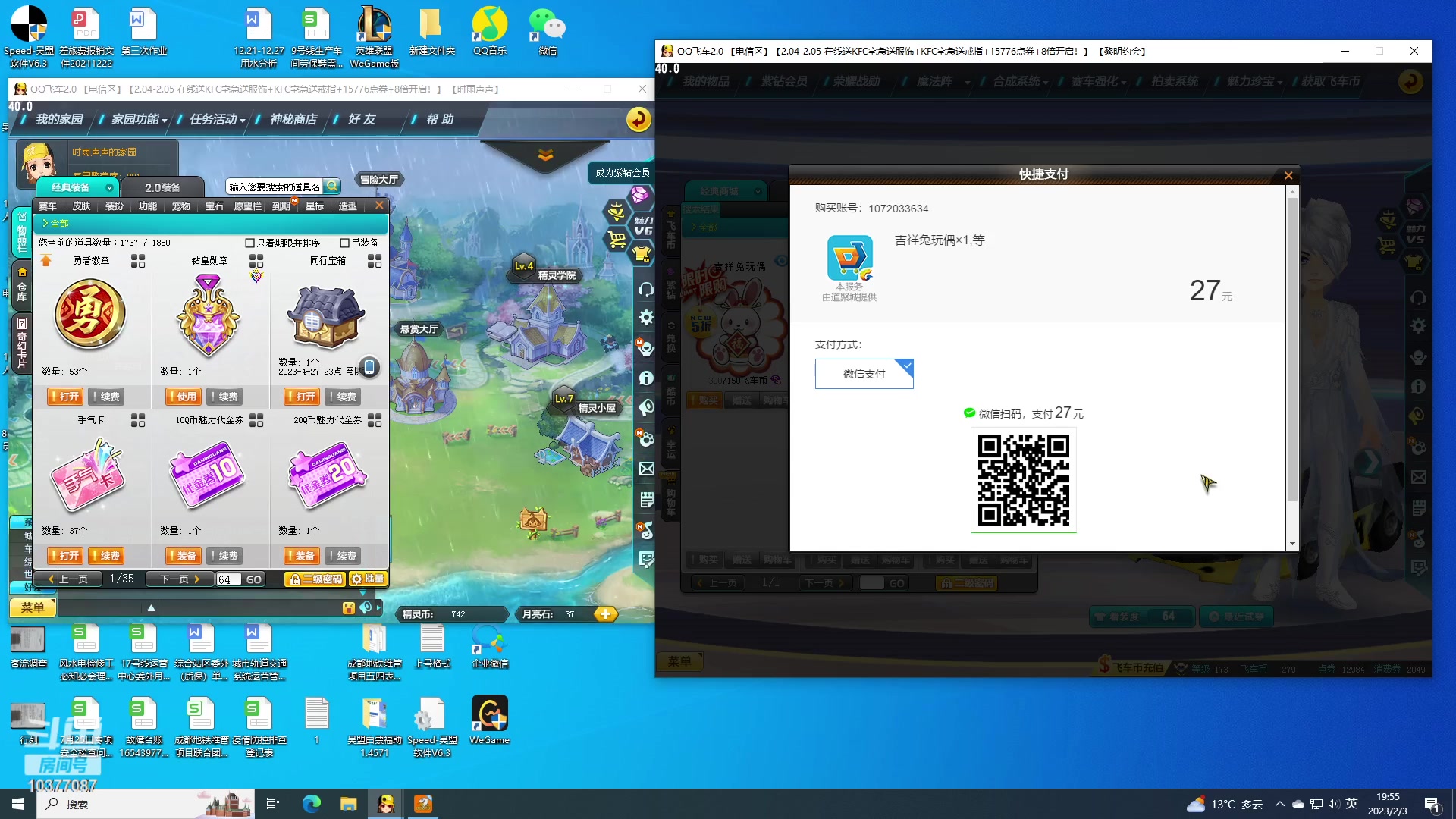Show hidden tray icons chevron
The image size is (1456, 819).
pos(1280,804)
